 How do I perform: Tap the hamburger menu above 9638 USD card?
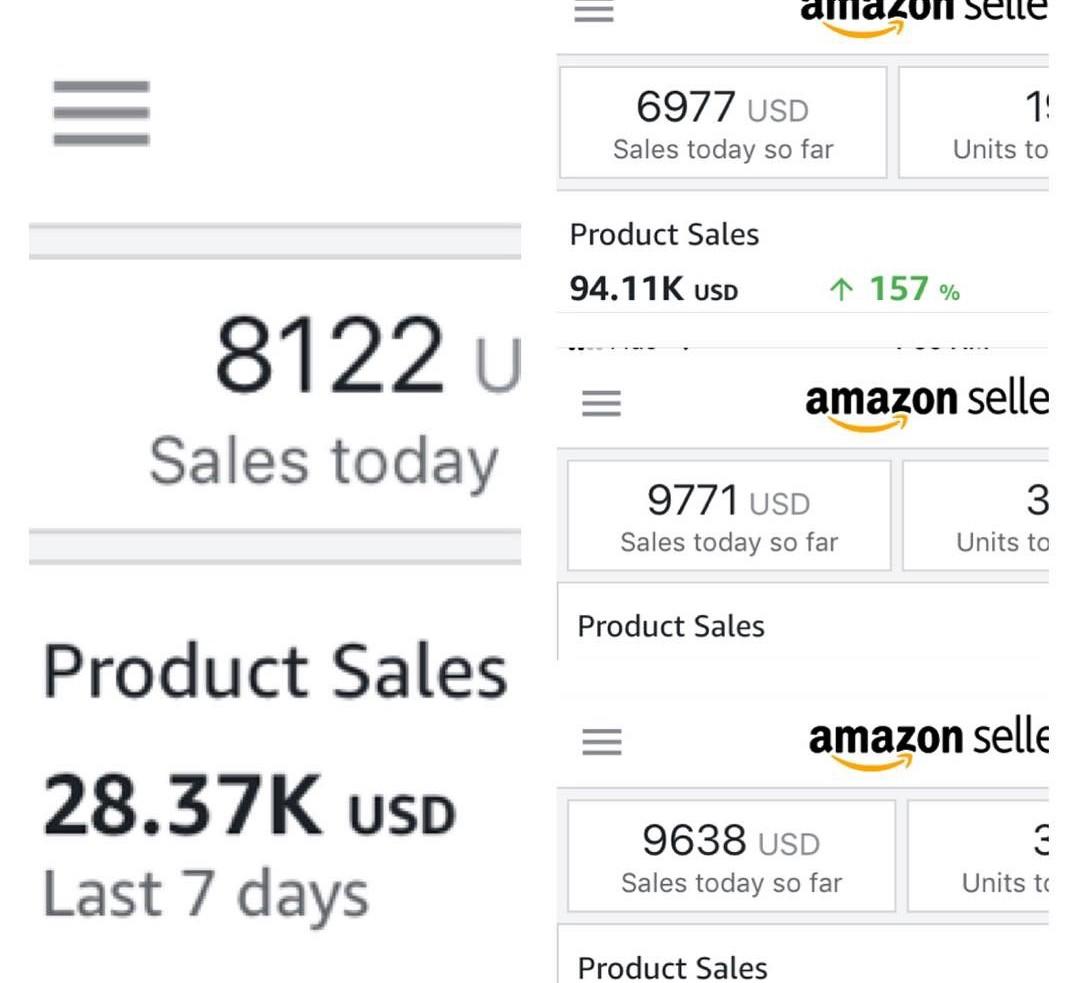601,741
